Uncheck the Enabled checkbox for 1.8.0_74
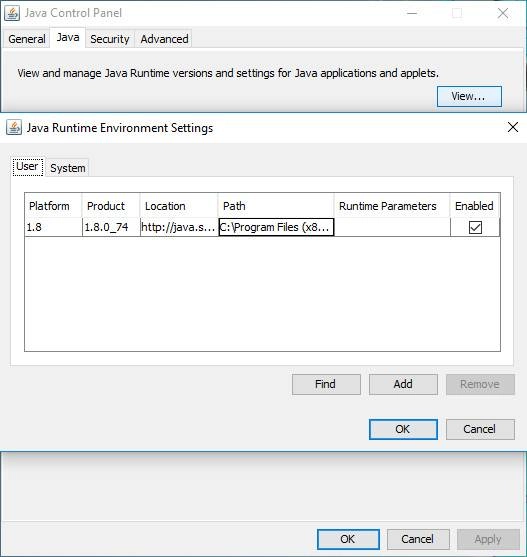The height and width of the screenshot is (557, 527). coord(475,227)
